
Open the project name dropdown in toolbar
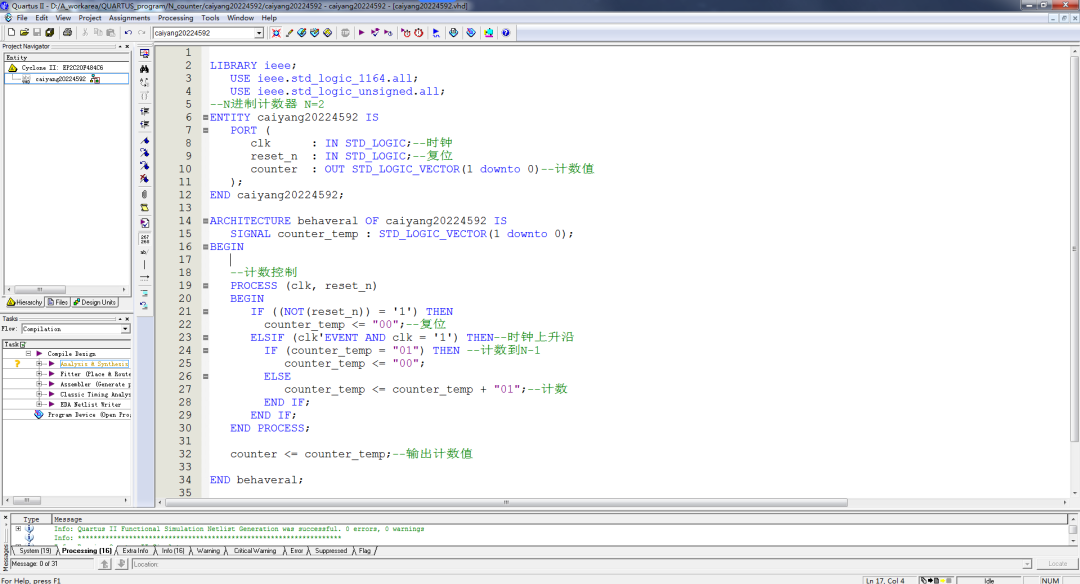(258, 33)
